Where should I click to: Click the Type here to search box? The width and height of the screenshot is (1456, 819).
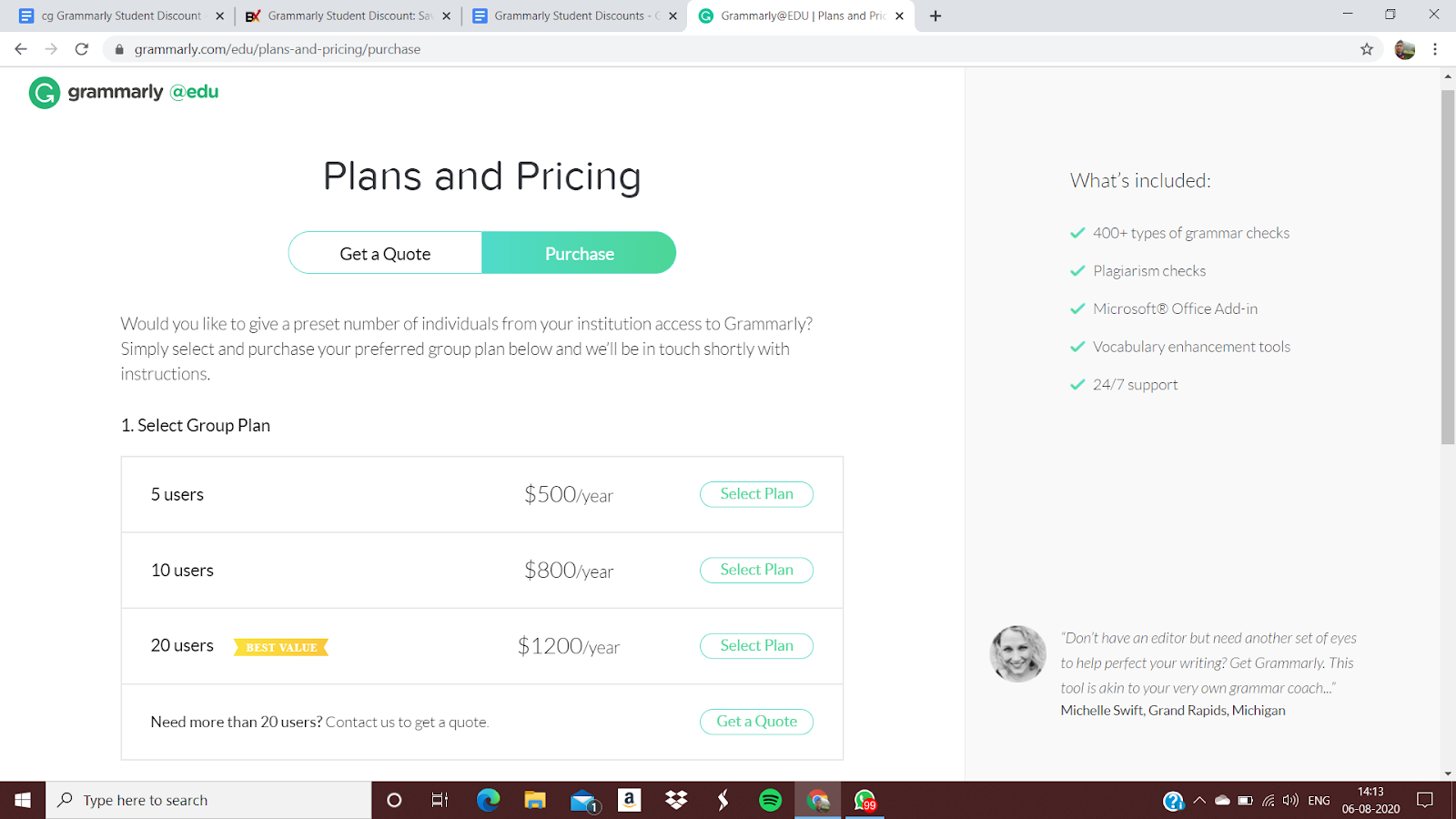(x=209, y=800)
